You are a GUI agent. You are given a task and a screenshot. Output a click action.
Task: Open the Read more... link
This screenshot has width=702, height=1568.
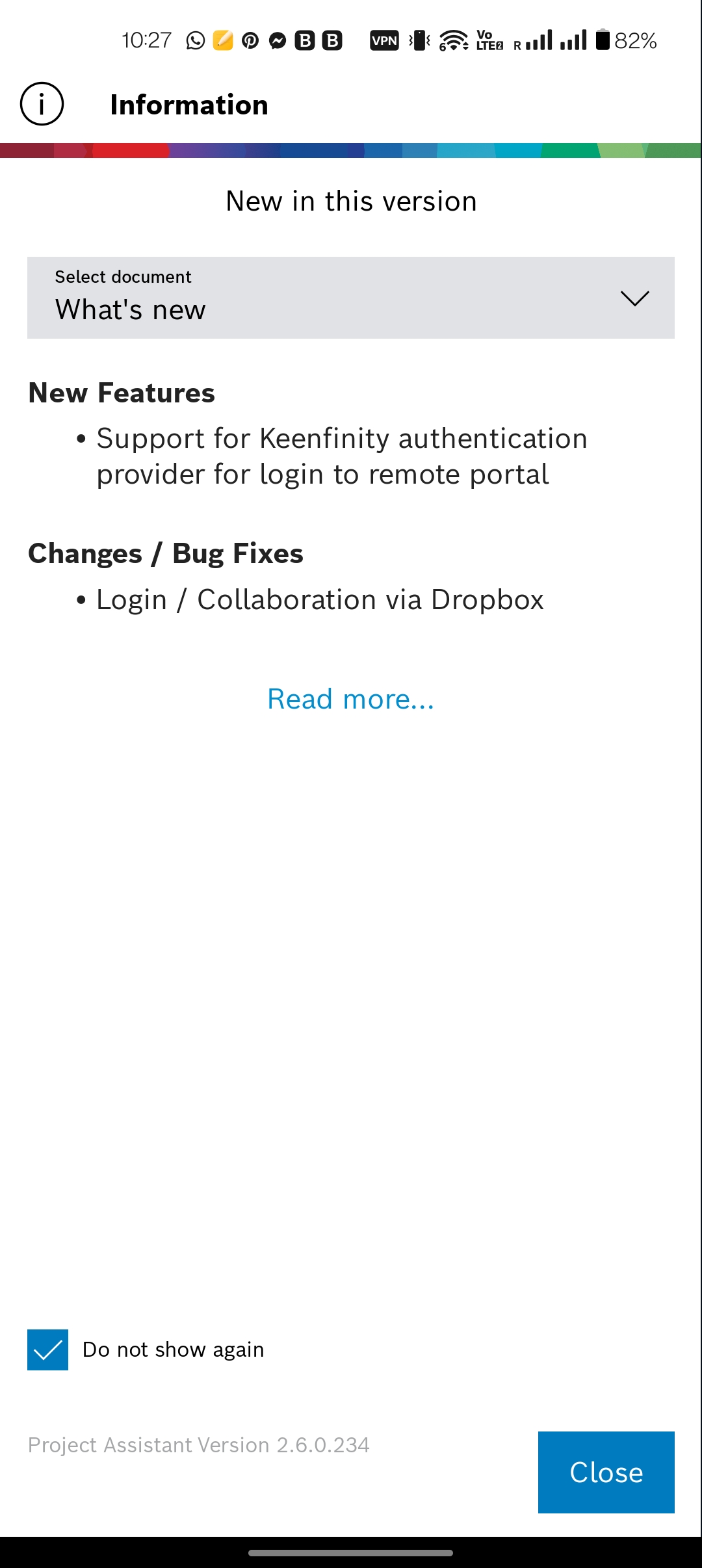click(x=351, y=699)
